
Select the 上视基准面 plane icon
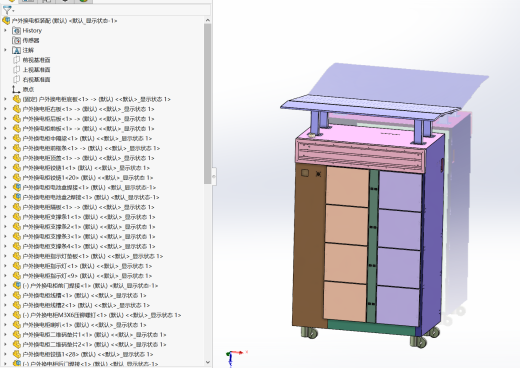pos(16,70)
